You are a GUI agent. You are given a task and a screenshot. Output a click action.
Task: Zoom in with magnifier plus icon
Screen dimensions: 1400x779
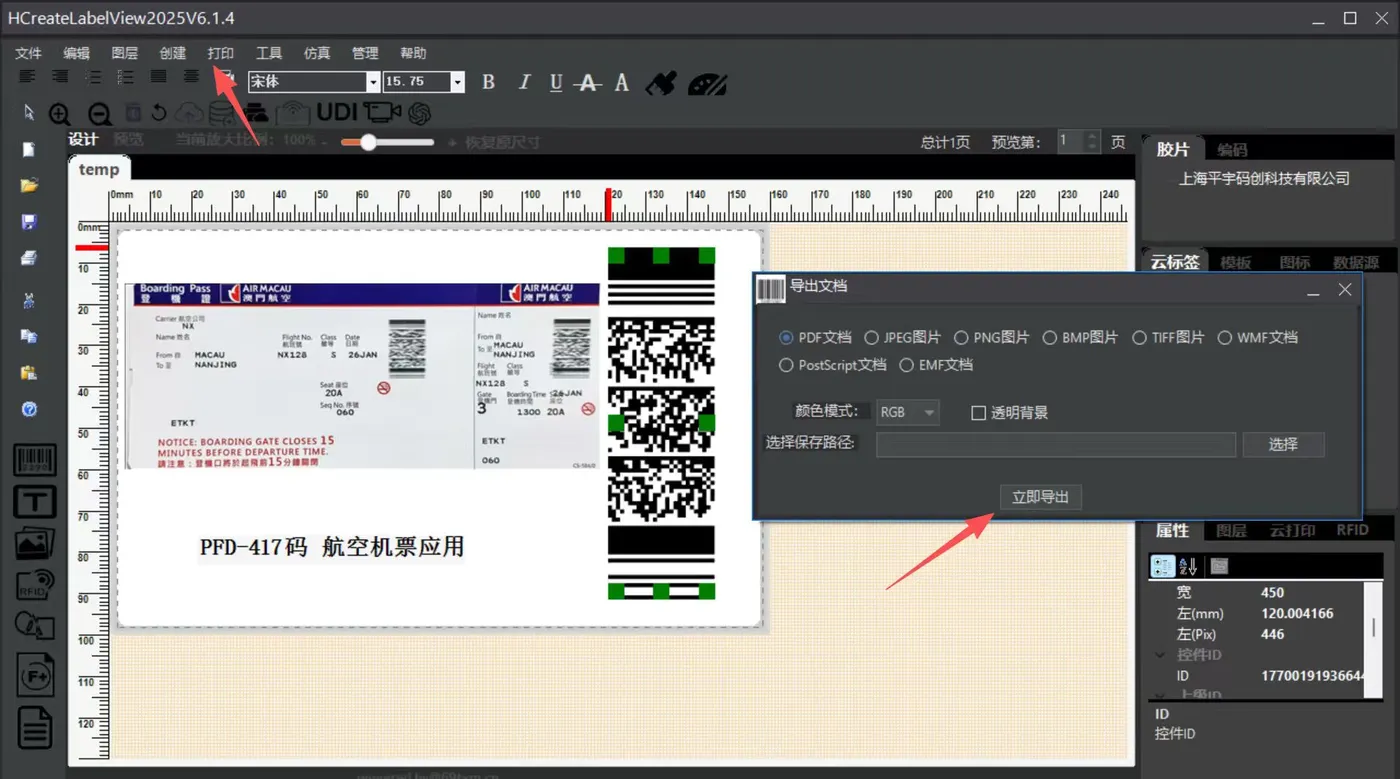[60, 115]
